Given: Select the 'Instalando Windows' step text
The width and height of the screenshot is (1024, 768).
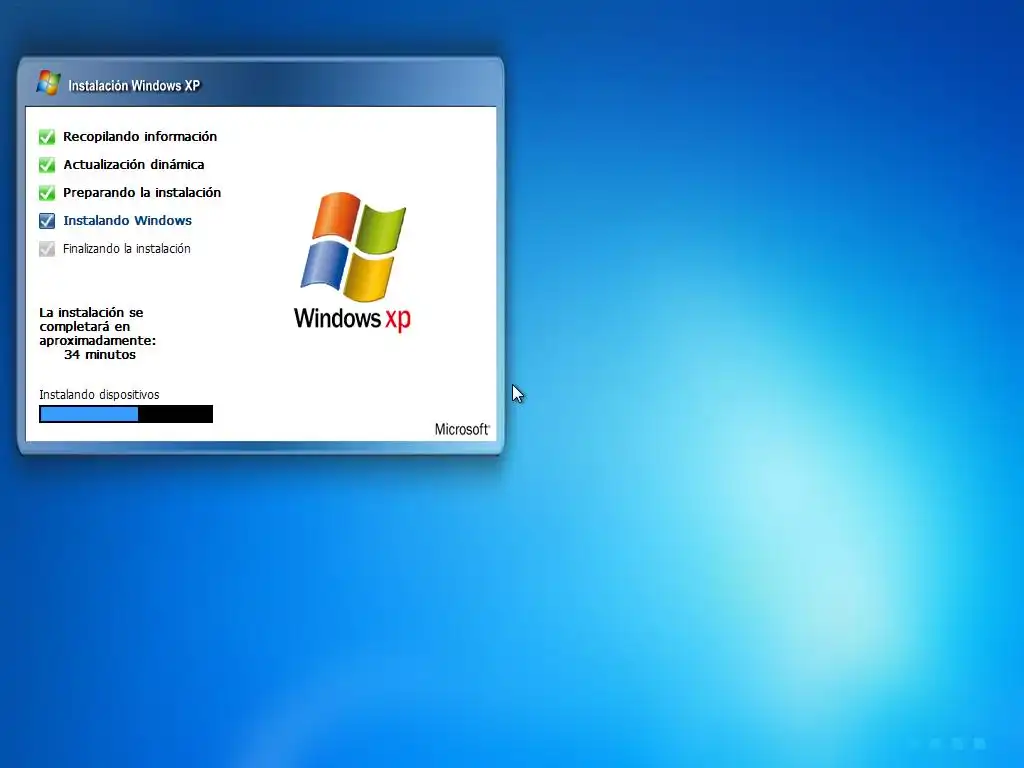Looking at the screenshot, I should pos(127,221).
